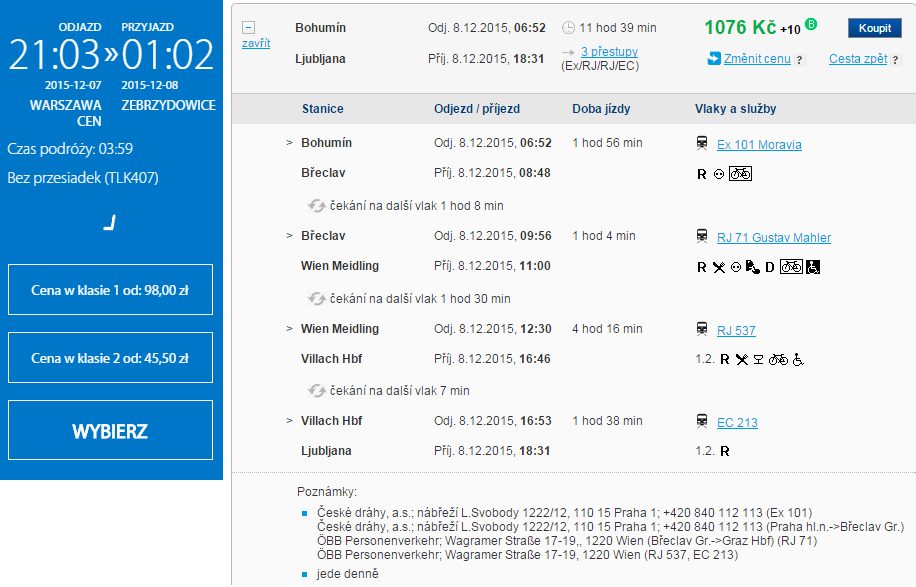Click the wheelchair icon under RJ 537
This screenshot has height=587, width=916.
(798, 359)
